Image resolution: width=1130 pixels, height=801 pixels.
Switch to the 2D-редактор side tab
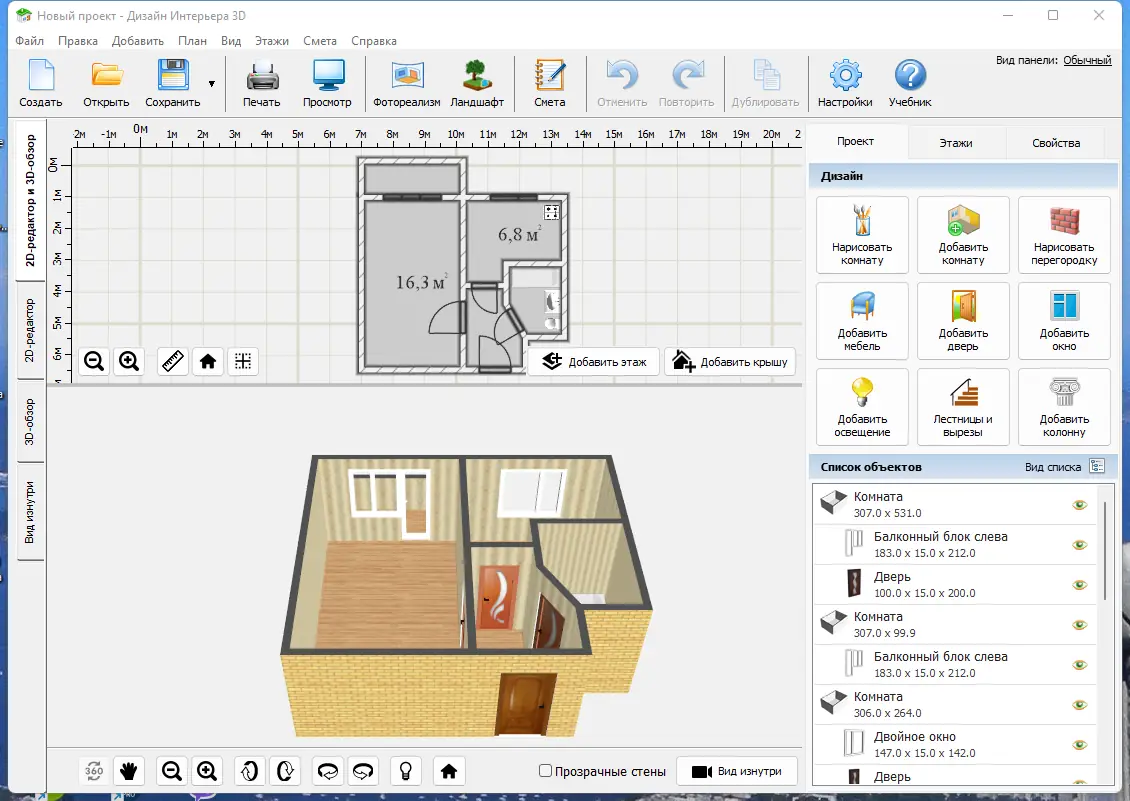click(30, 330)
